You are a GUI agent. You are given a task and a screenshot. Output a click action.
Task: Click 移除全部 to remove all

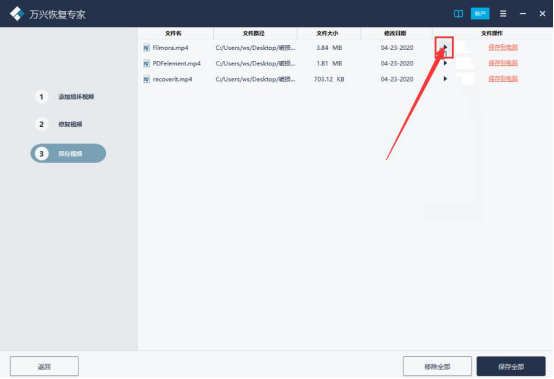pyautogui.click(x=437, y=366)
